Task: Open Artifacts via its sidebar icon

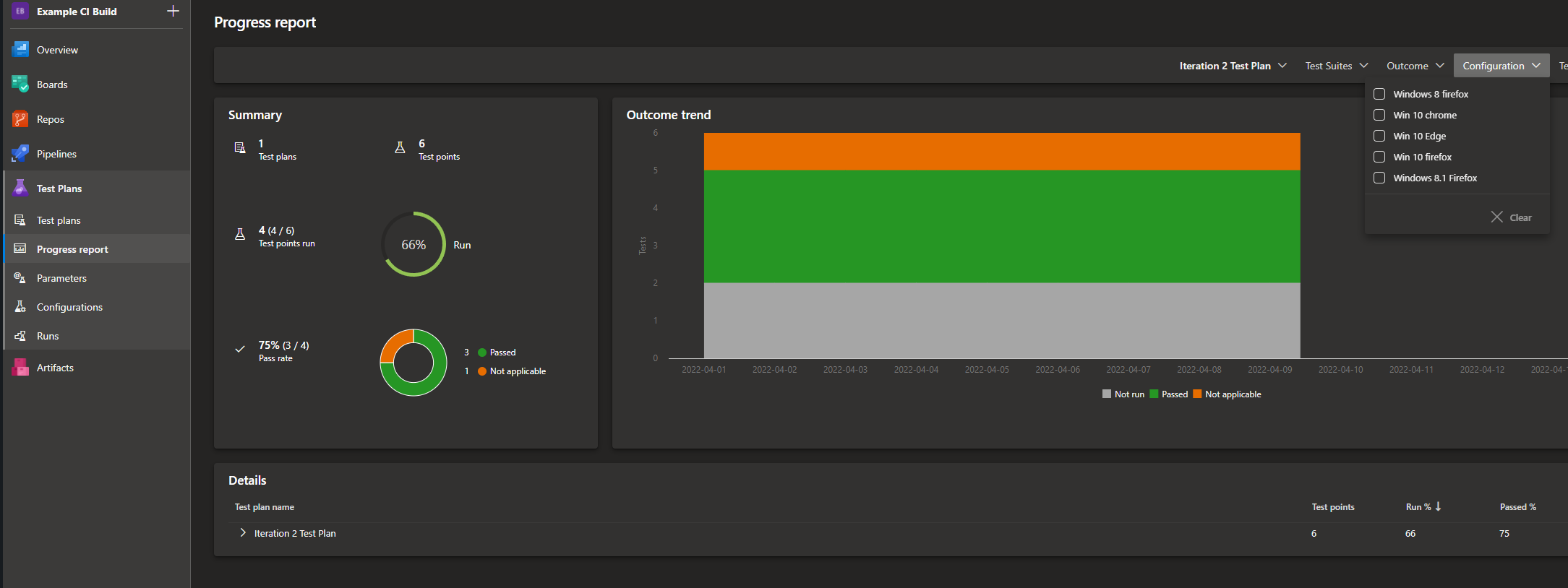Action: pos(20,368)
